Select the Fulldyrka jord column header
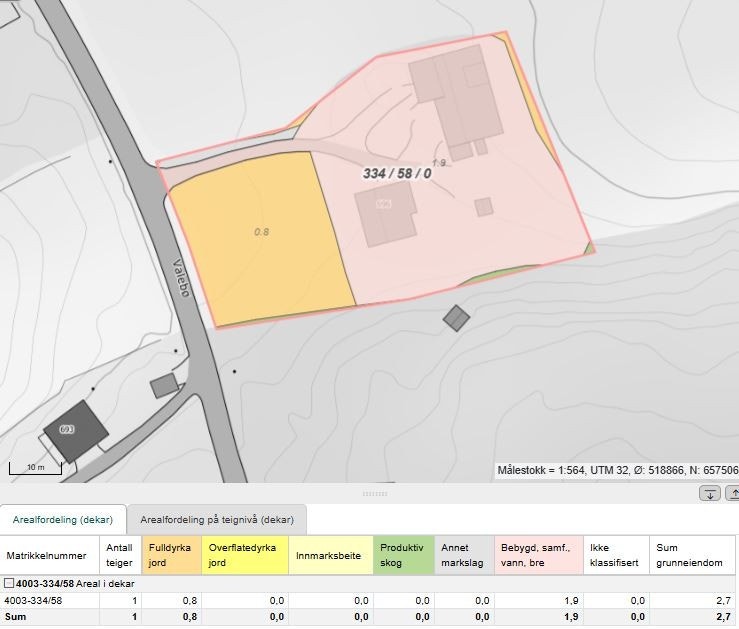The height and width of the screenshot is (629, 739). 172,555
